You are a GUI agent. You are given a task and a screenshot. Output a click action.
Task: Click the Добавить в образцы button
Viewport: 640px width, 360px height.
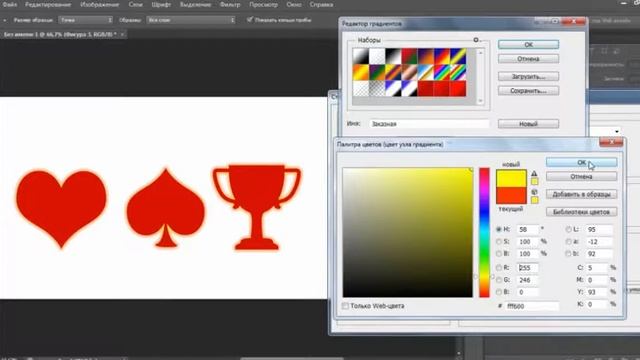[x=581, y=194]
